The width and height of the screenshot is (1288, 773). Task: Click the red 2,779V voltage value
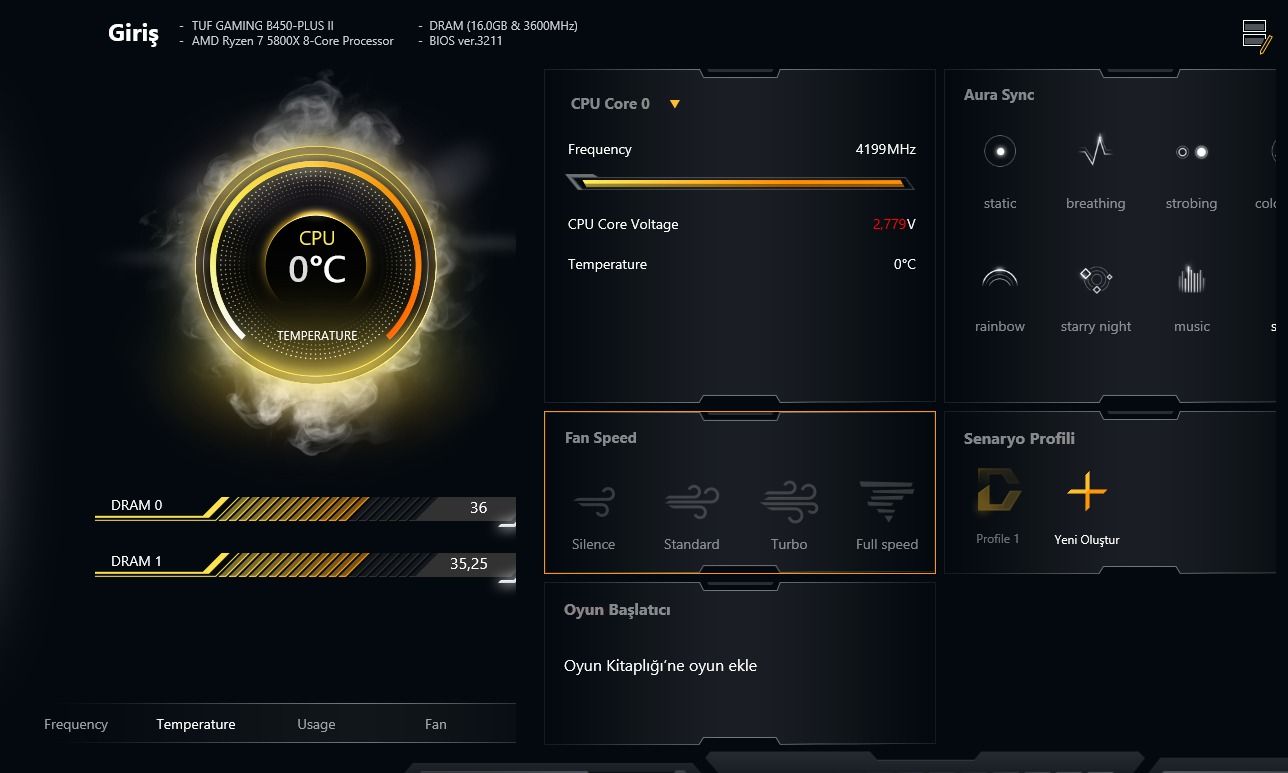coord(894,224)
